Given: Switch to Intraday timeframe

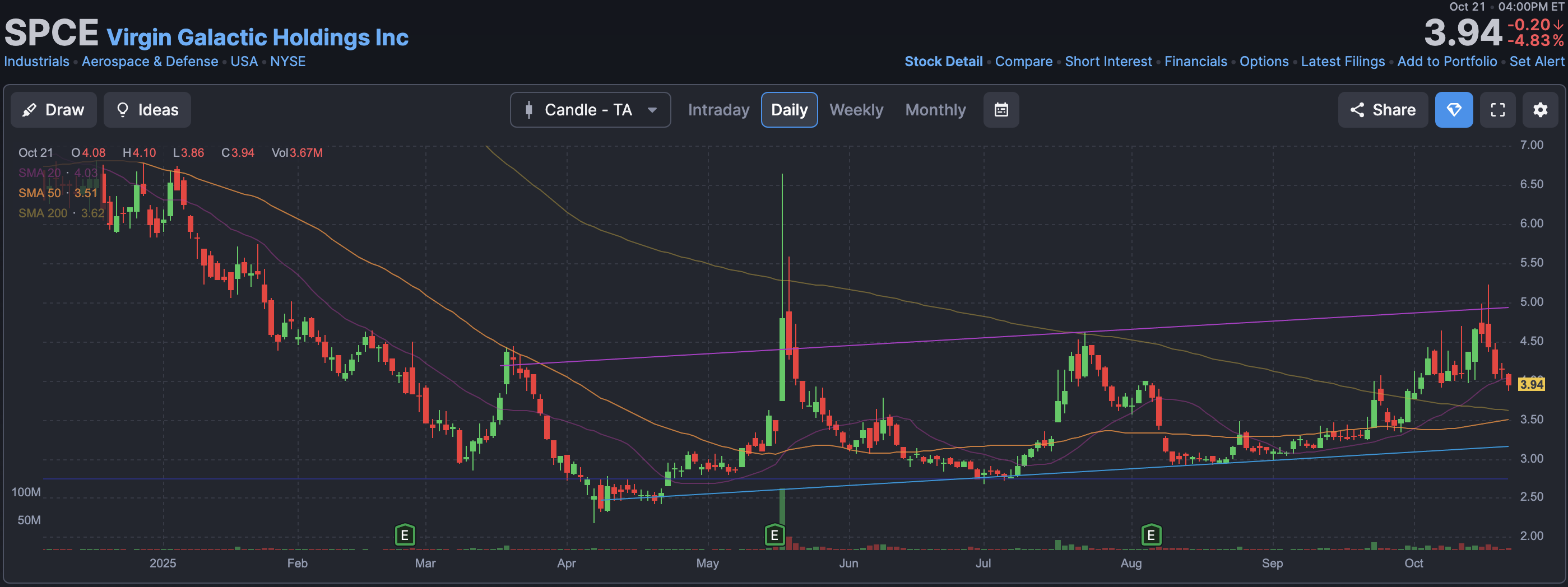Looking at the screenshot, I should point(719,110).
